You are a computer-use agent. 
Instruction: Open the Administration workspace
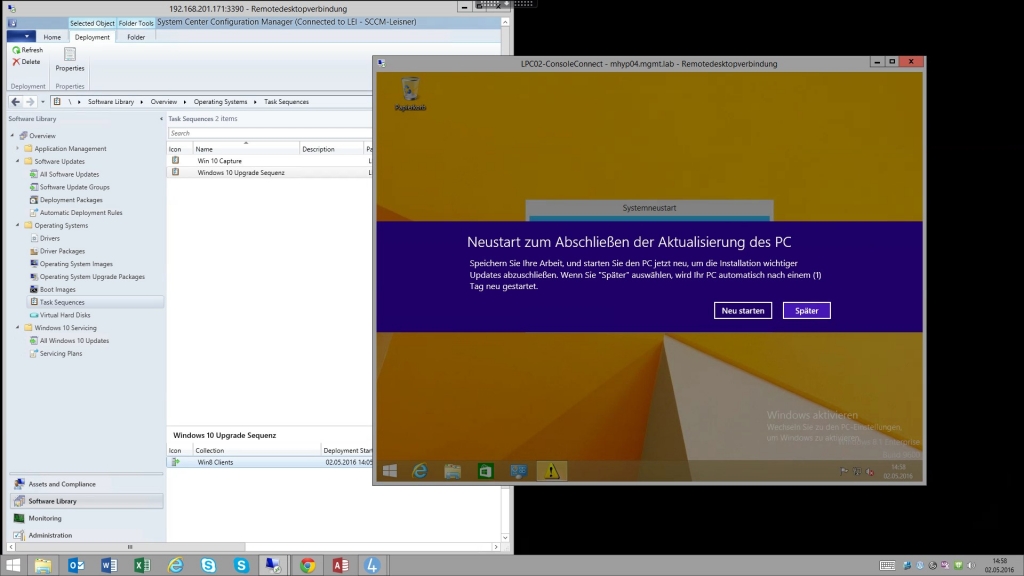point(86,535)
